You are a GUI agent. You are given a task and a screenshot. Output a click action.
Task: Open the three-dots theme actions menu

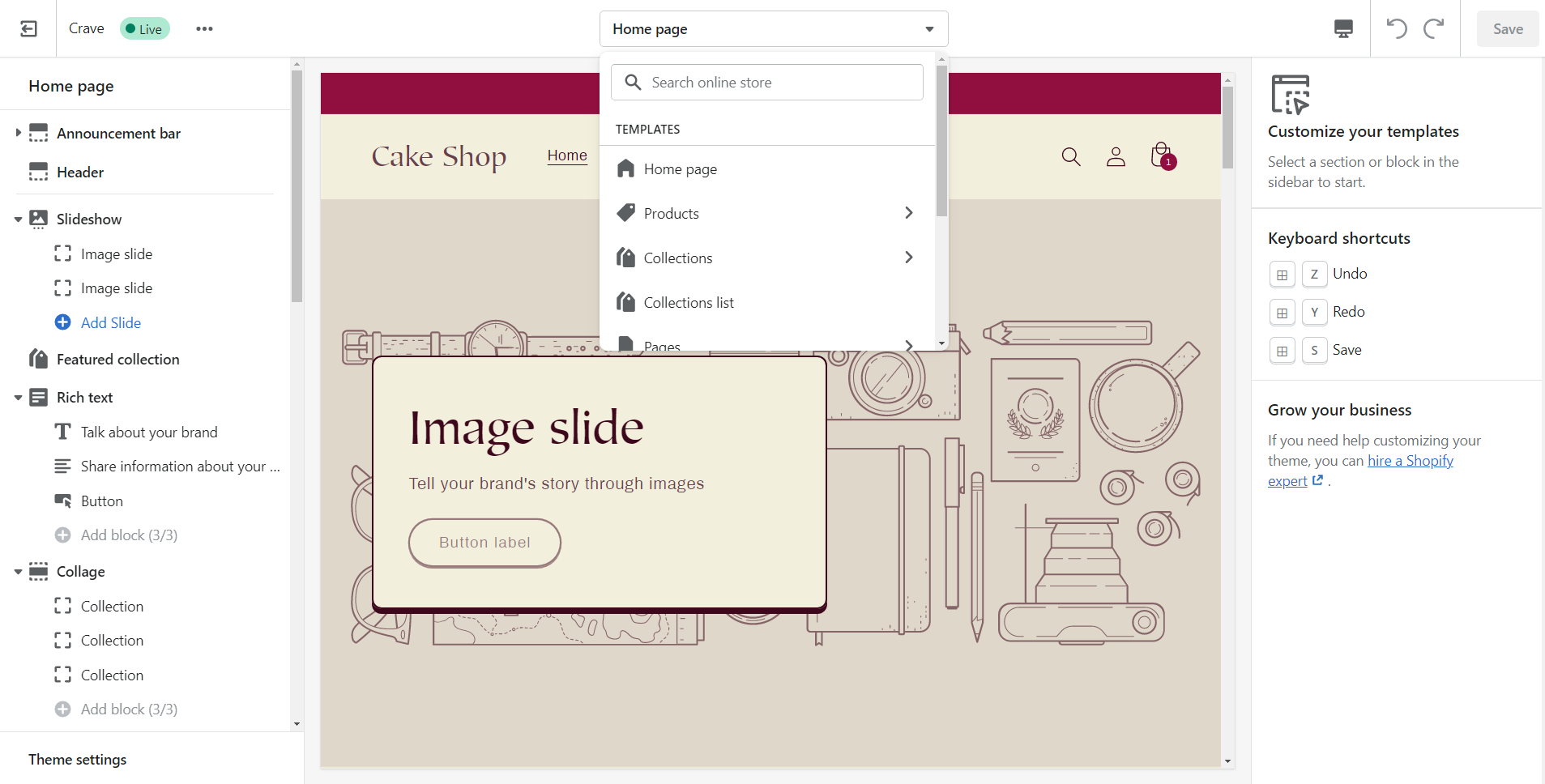point(204,29)
